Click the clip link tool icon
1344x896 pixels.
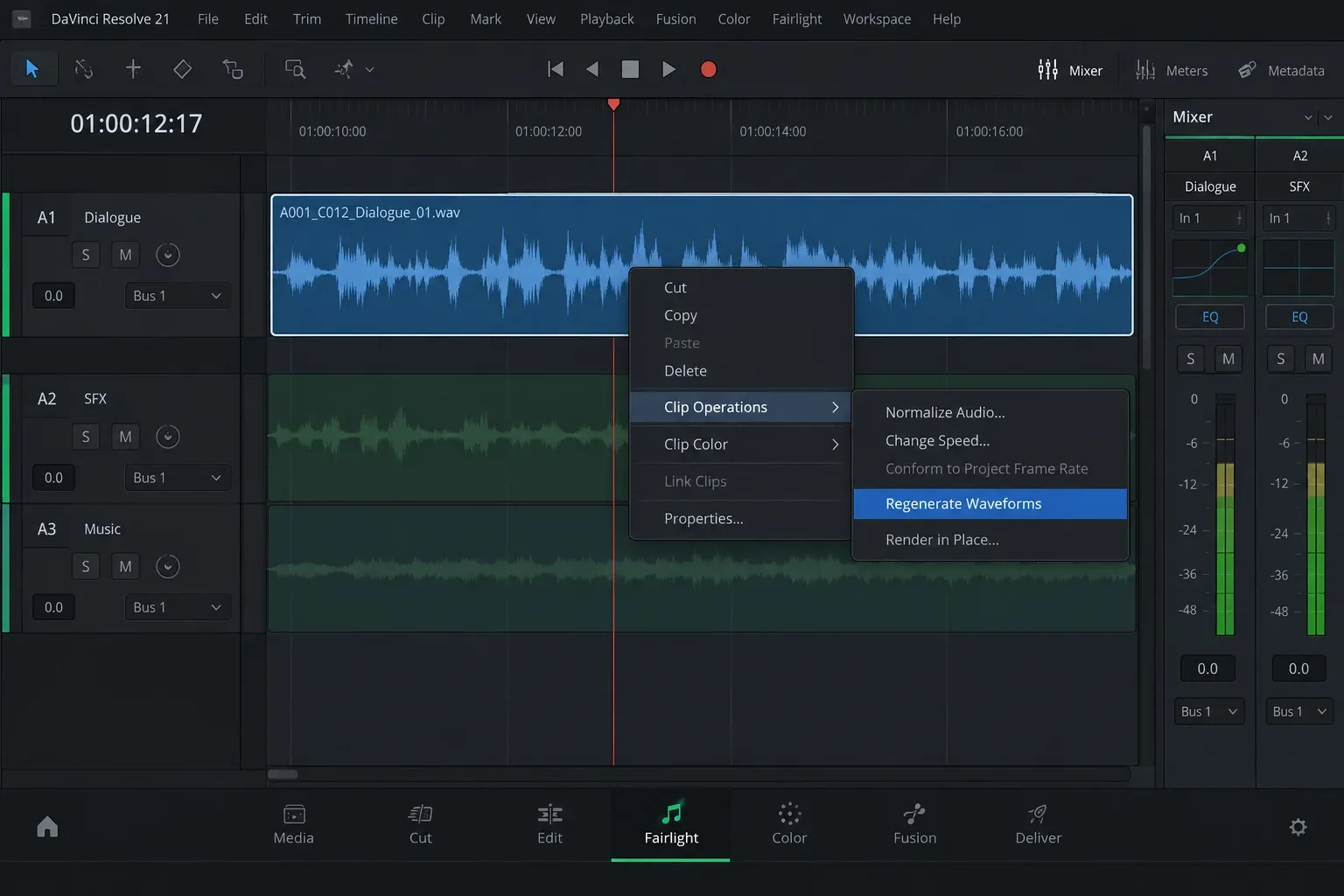(x=233, y=69)
